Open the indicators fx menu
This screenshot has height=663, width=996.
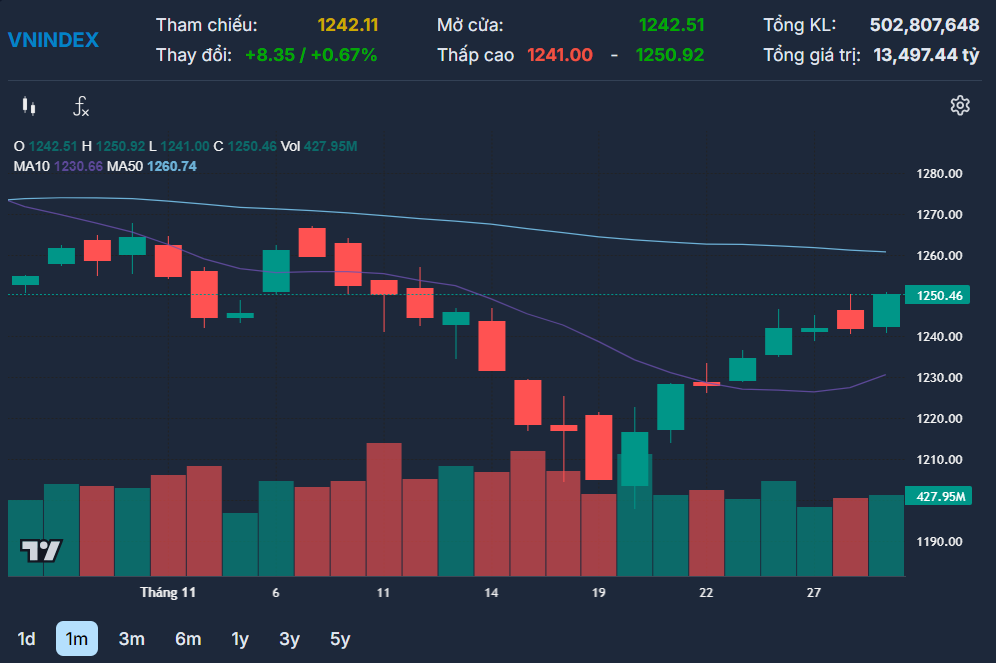point(81,106)
